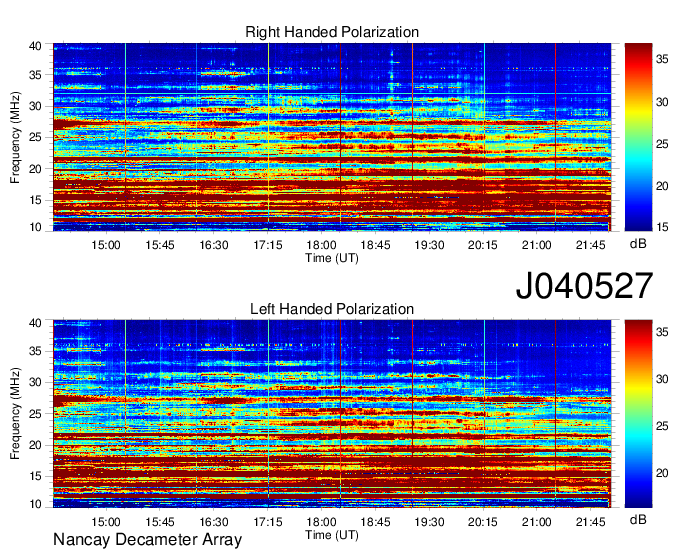680x552 pixels.
Task: Click the 'Frequency (MHz)' label of top plot
Action: click(15, 137)
